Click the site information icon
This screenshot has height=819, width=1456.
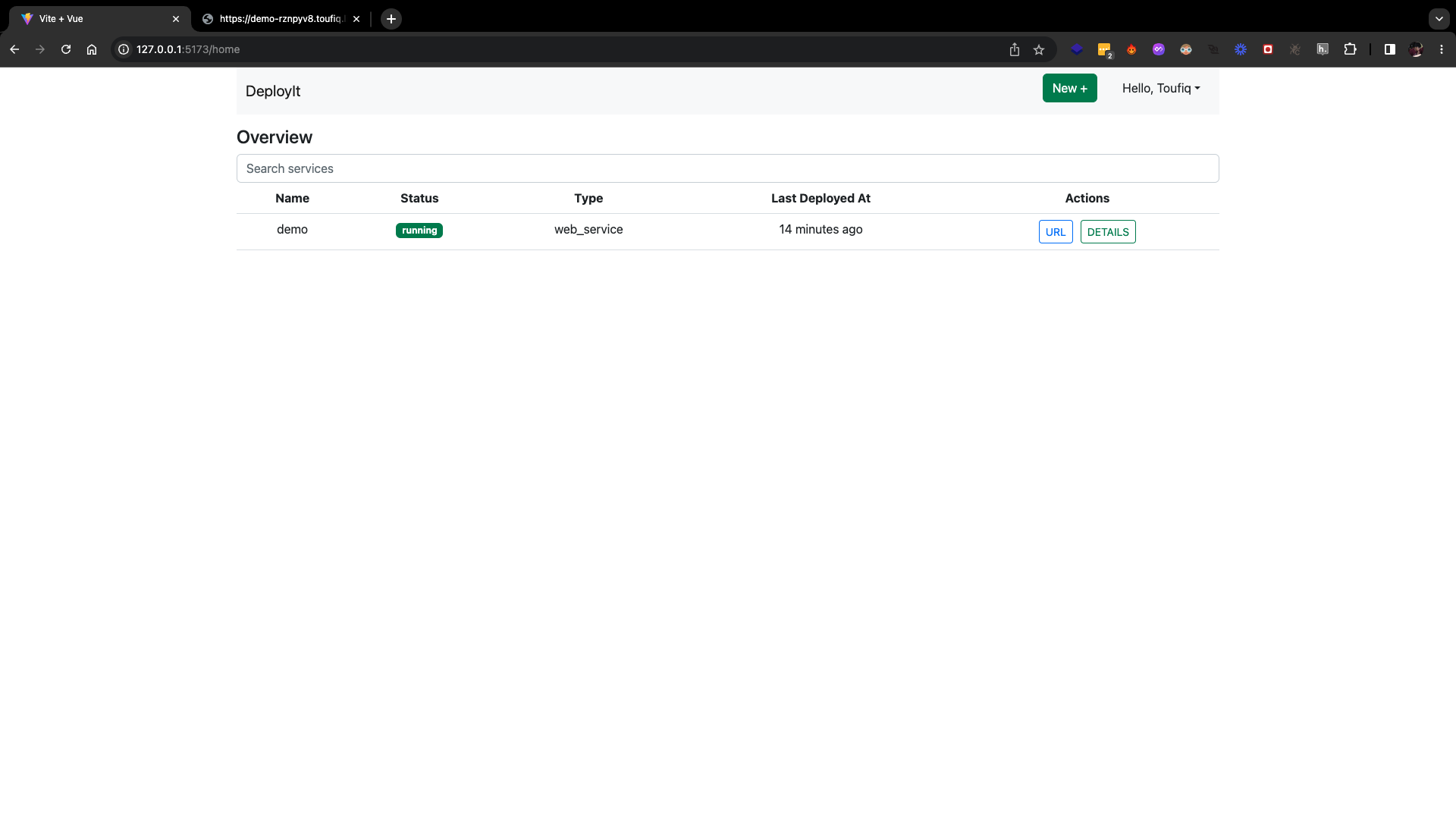(124, 49)
